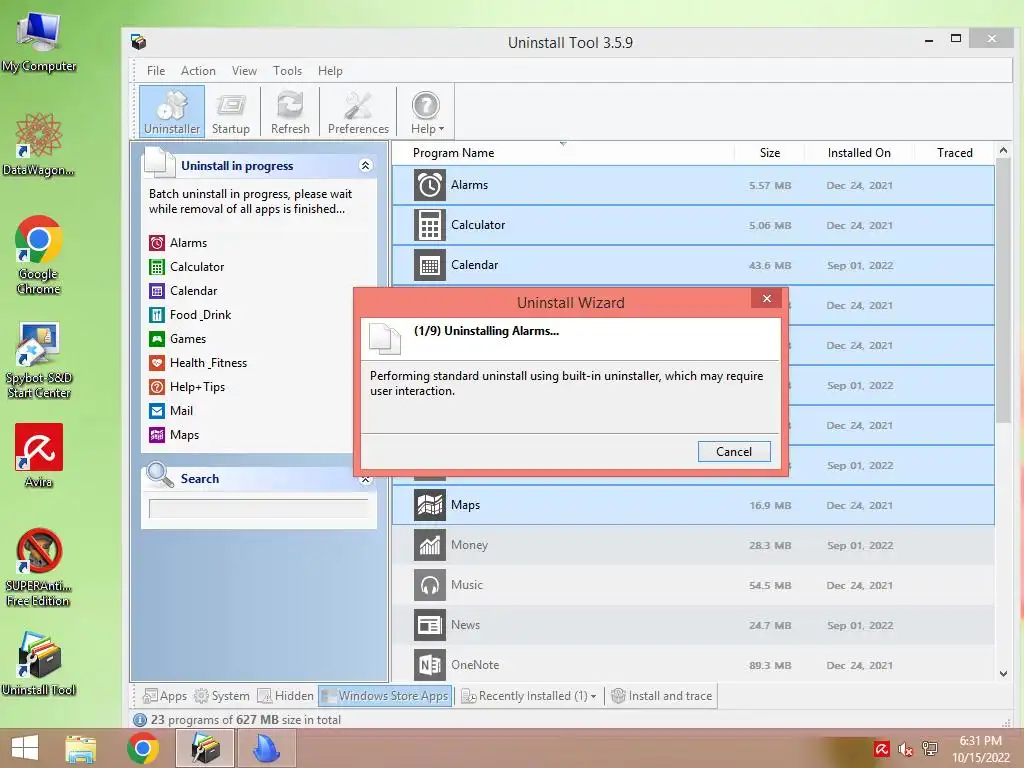Open File Explorer from taskbar
This screenshot has height=768, width=1024.
pyautogui.click(x=80, y=748)
